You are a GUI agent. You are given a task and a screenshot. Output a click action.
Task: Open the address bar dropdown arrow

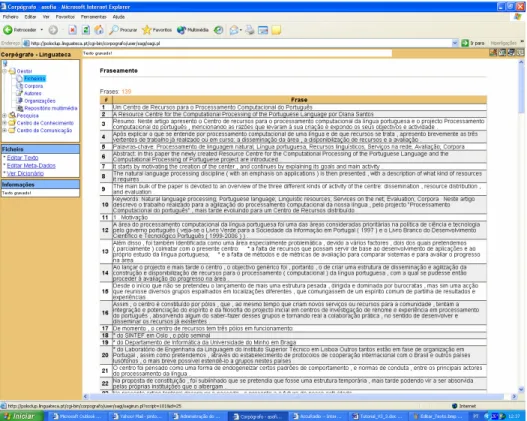455,43
